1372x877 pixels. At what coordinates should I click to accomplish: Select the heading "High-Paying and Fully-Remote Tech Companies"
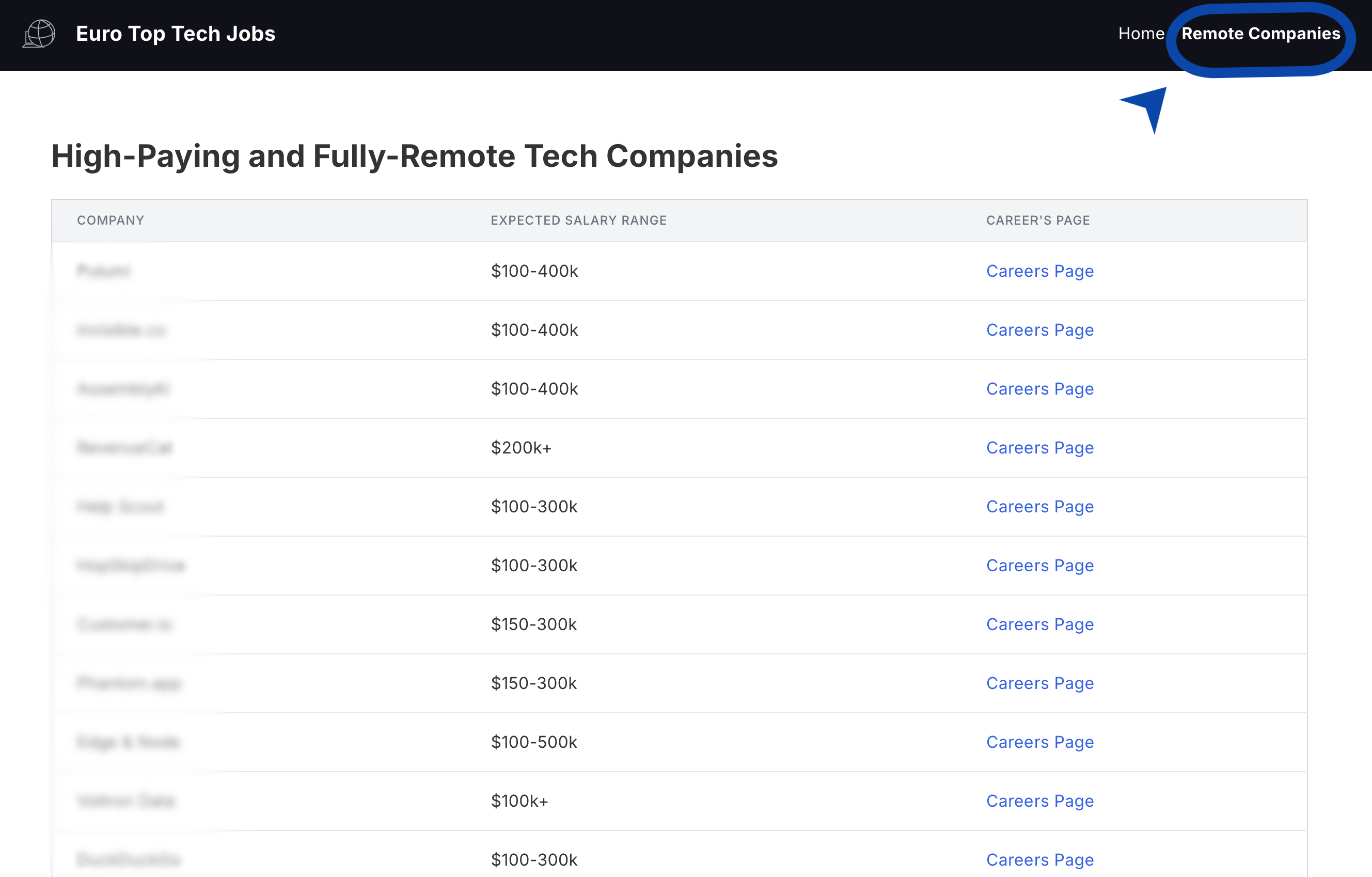pos(415,156)
